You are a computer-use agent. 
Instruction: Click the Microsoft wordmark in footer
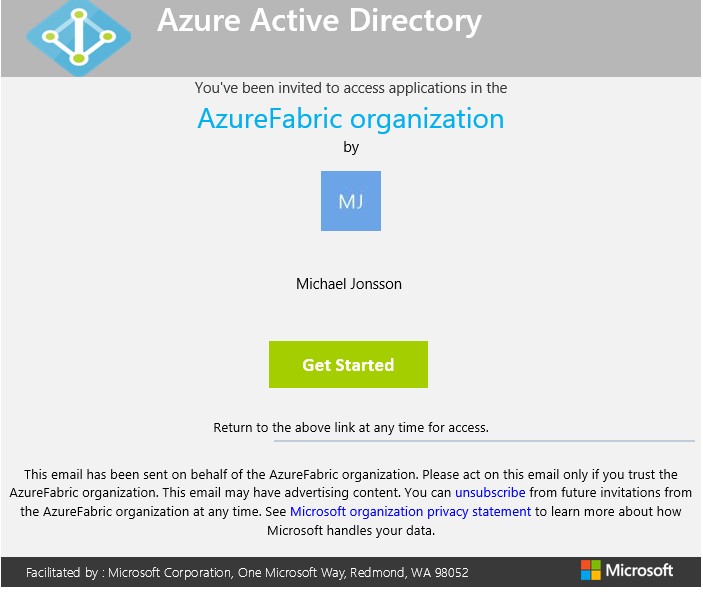pyautogui.click(x=639, y=570)
